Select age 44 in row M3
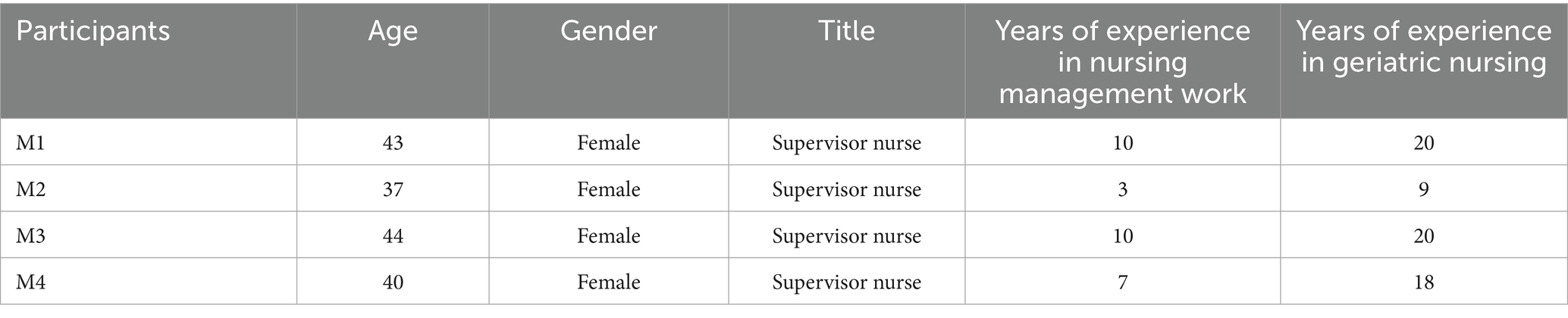Screen dimensions: 1568x318 [393, 236]
